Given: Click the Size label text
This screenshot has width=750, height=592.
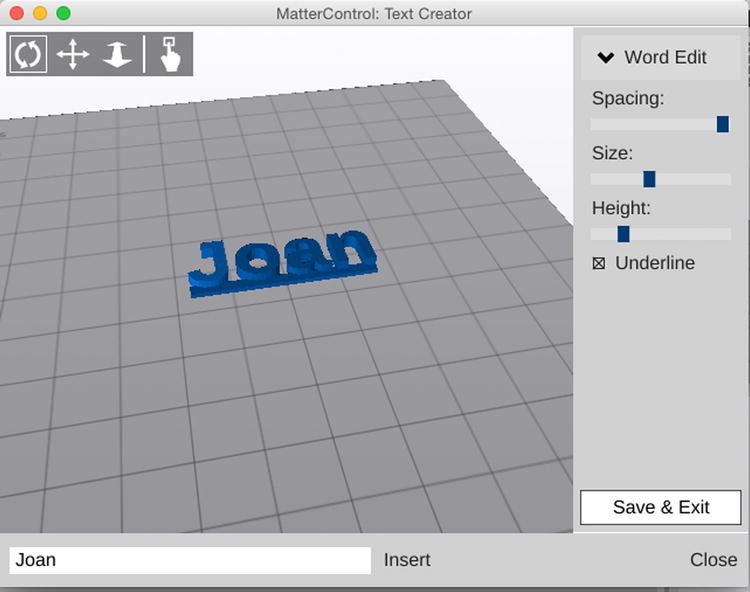Looking at the screenshot, I should click(612, 153).
